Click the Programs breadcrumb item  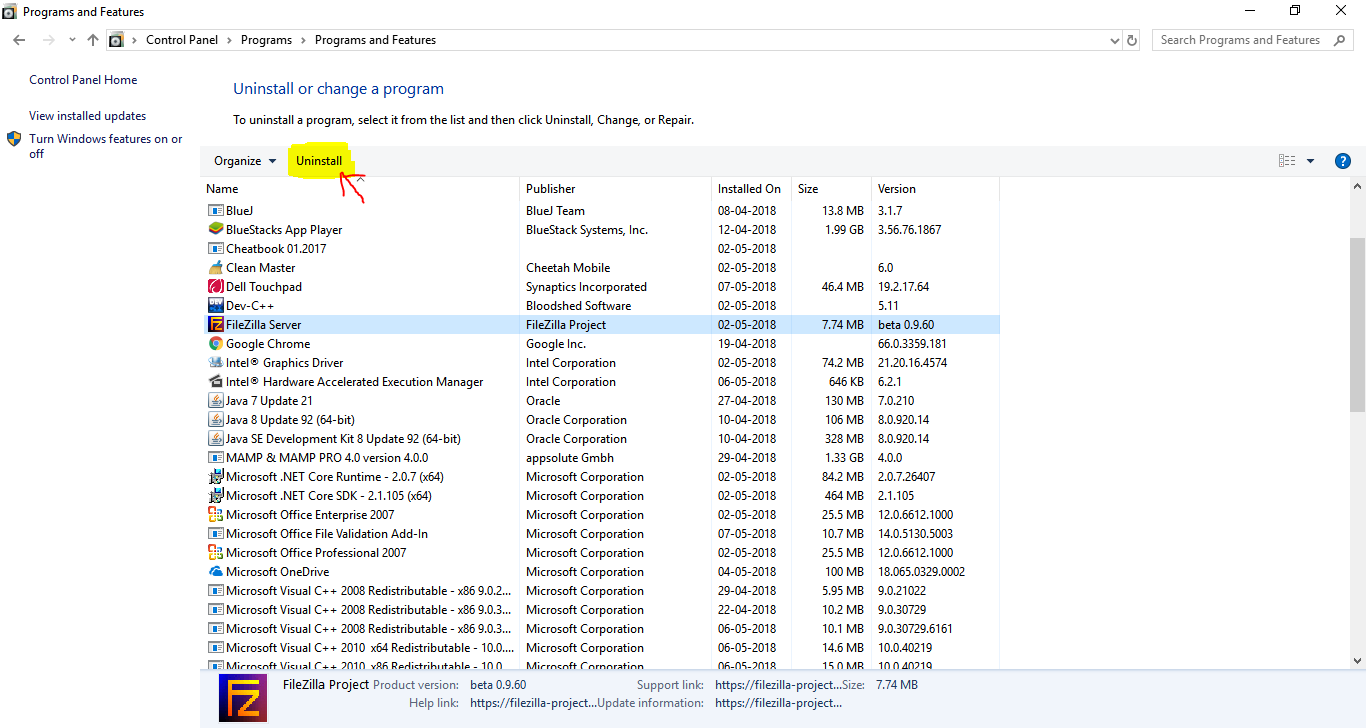[266, 40]
